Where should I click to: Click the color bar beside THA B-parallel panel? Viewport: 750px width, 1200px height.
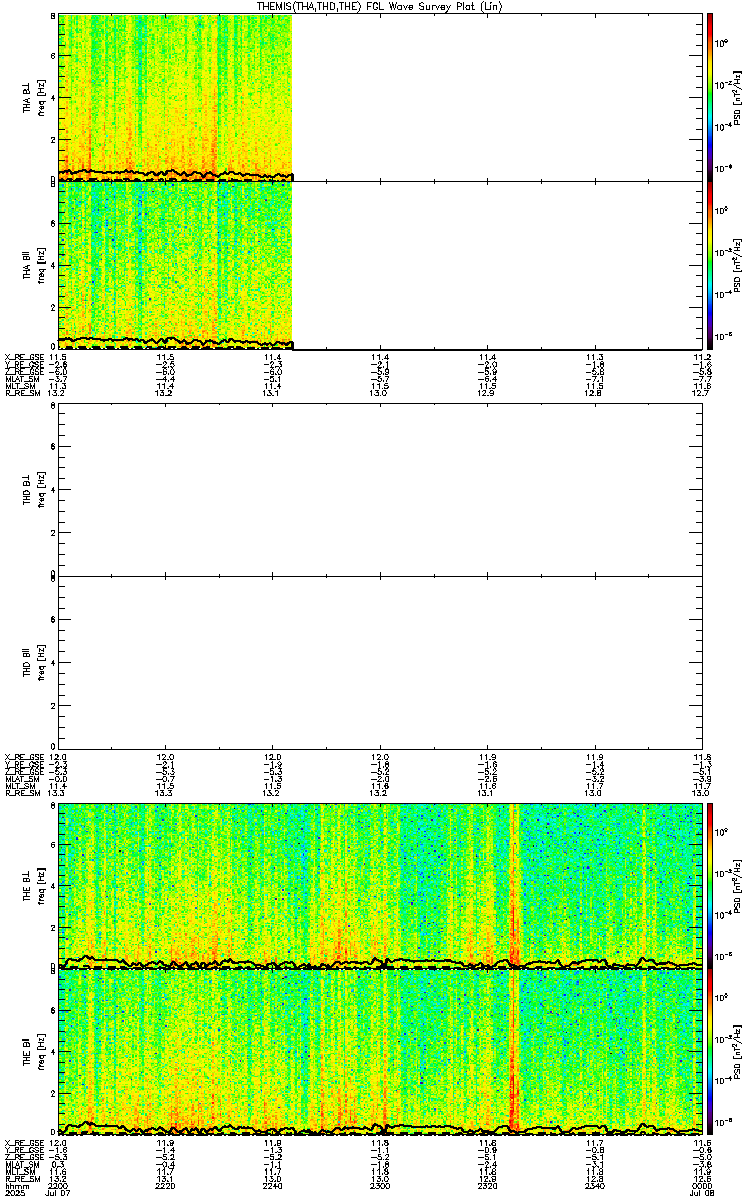click(x=710, y=265)
